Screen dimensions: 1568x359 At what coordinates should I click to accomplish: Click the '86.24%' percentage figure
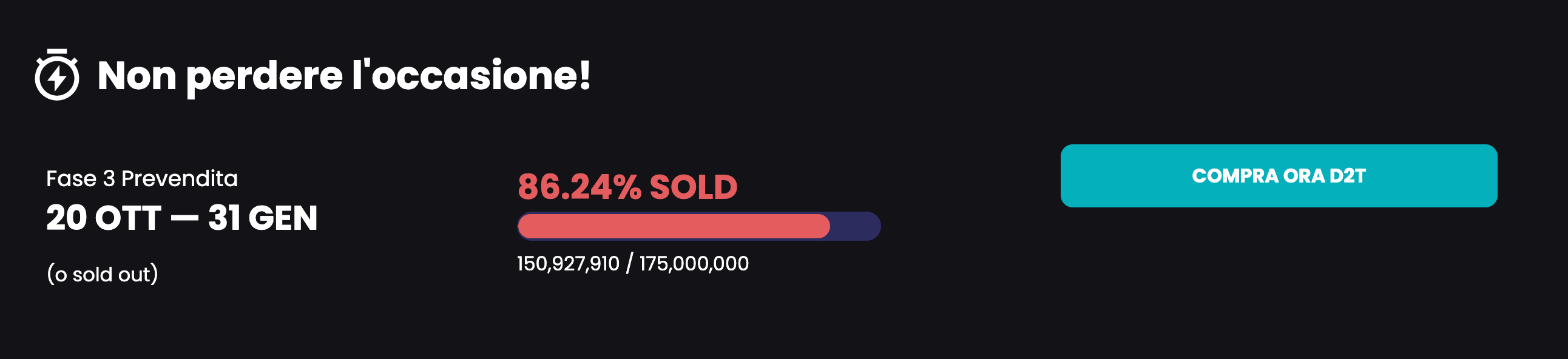[580, 187]
